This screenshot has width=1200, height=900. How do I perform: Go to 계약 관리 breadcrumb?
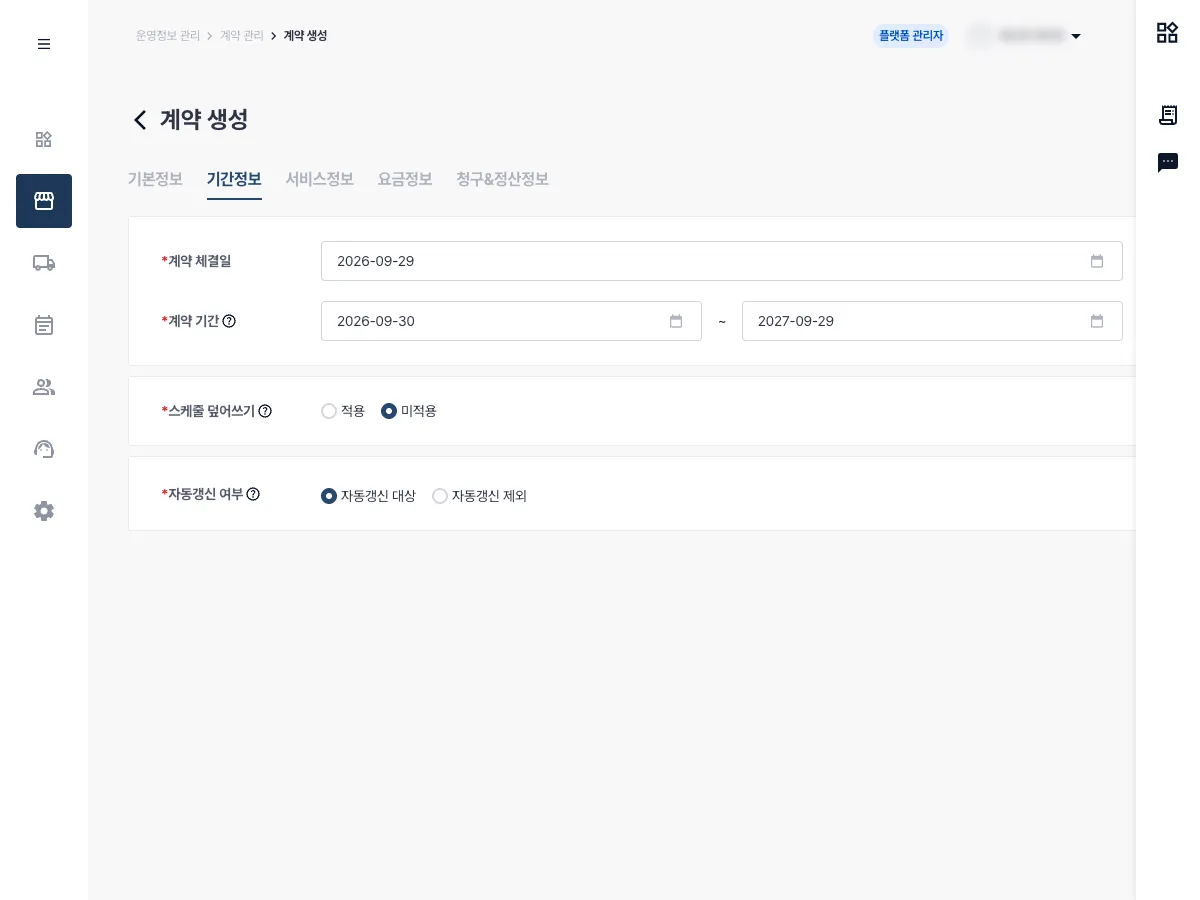242,35
